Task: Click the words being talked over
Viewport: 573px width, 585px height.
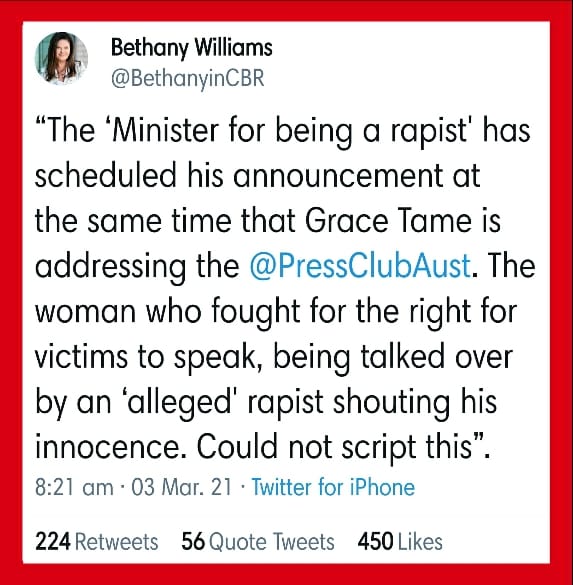Action: (393, 357)
